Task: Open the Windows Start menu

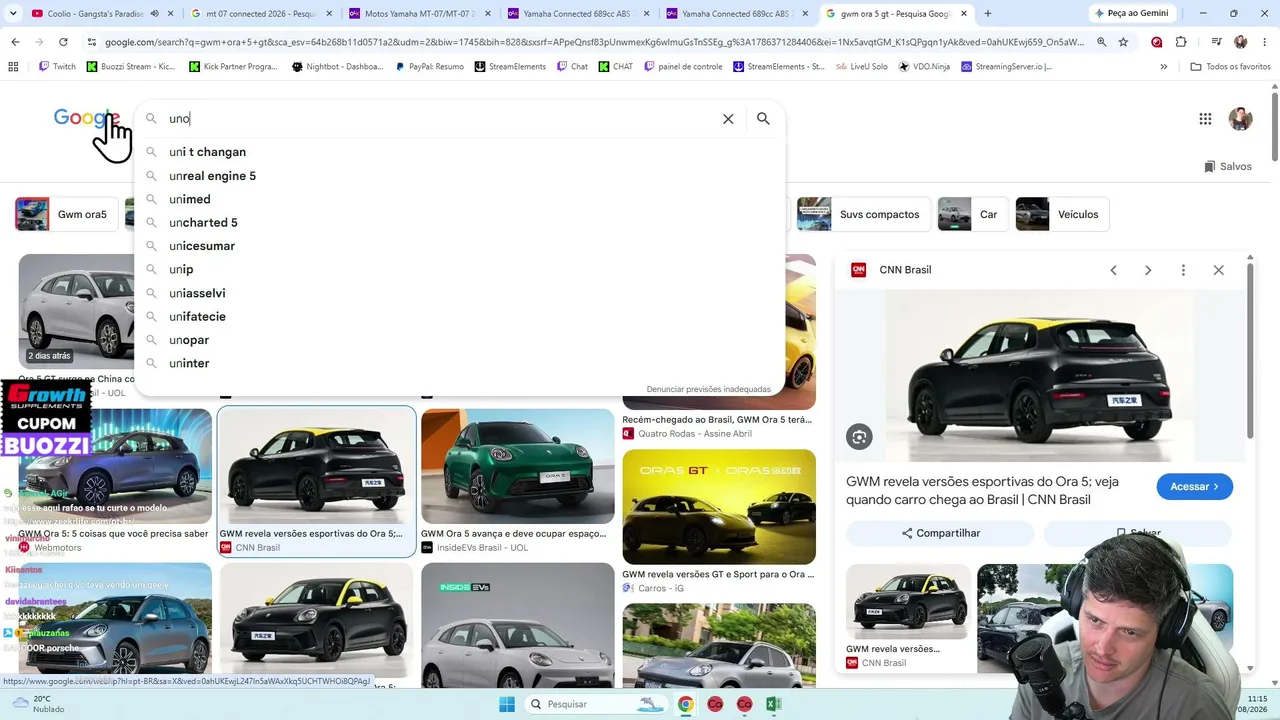Action: [x=507, y=704]
